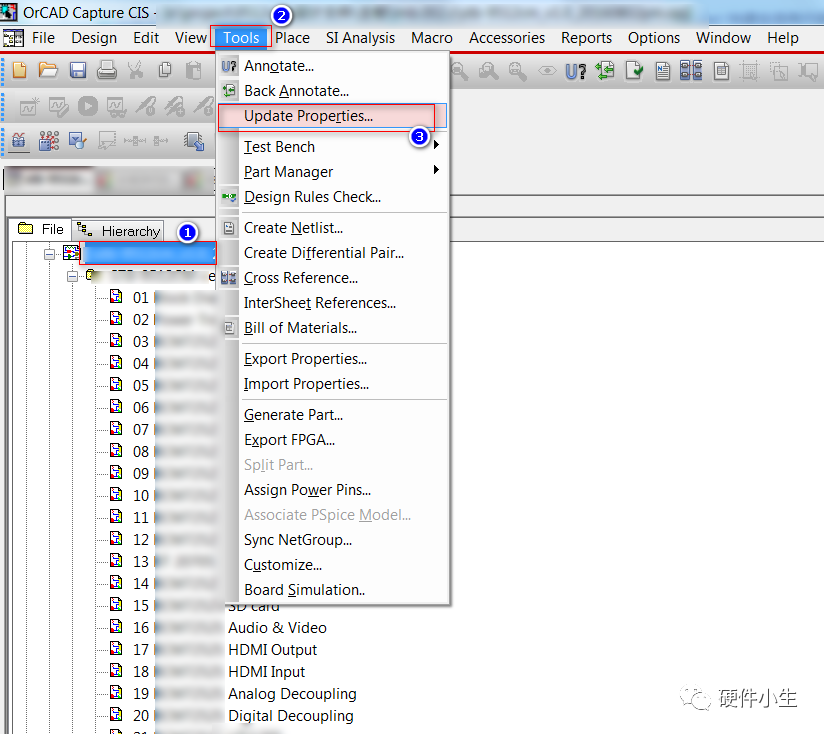Select Design Rules Check menu entry
Image resolution: width=824 pixels, height=734 pixels.
(333, 197)
